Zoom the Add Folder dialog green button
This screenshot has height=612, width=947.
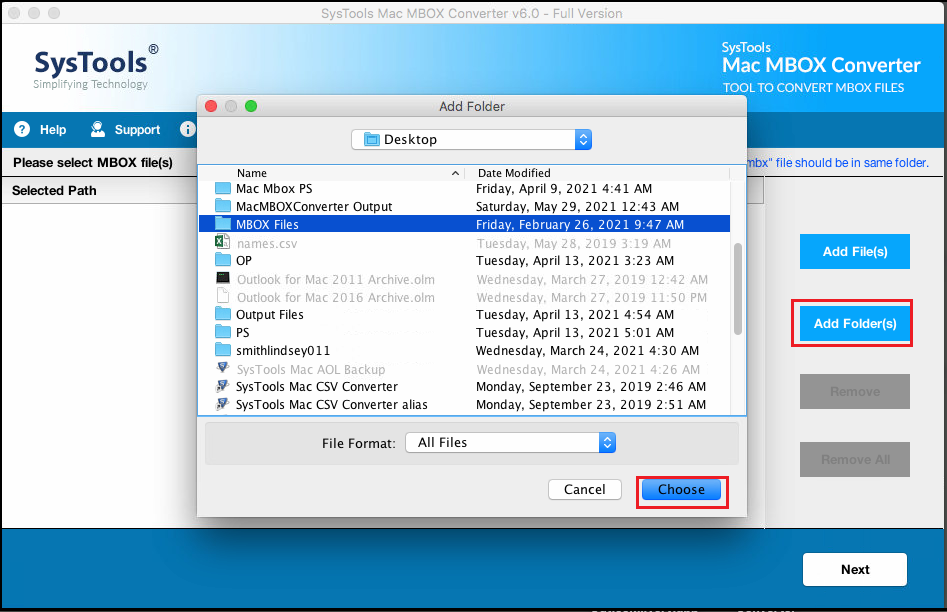(251, 106)
